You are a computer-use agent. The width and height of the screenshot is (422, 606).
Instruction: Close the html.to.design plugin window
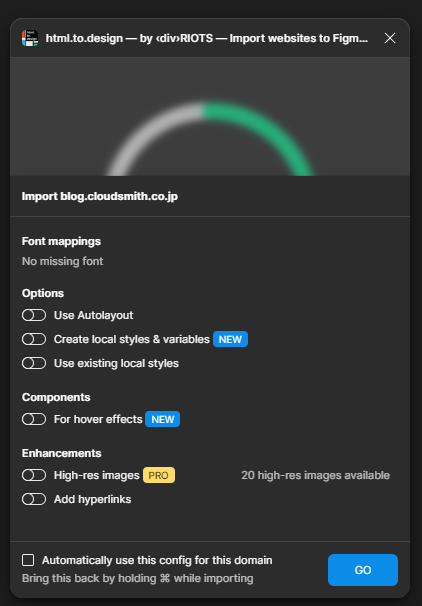pyautogui.click(x=390, y=38)
